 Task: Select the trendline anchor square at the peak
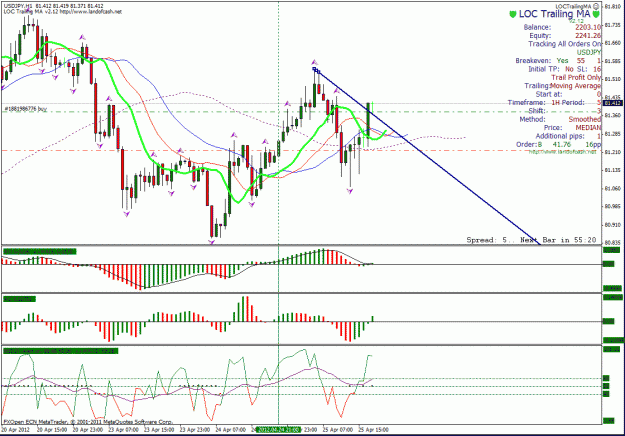tap(314, 69)
